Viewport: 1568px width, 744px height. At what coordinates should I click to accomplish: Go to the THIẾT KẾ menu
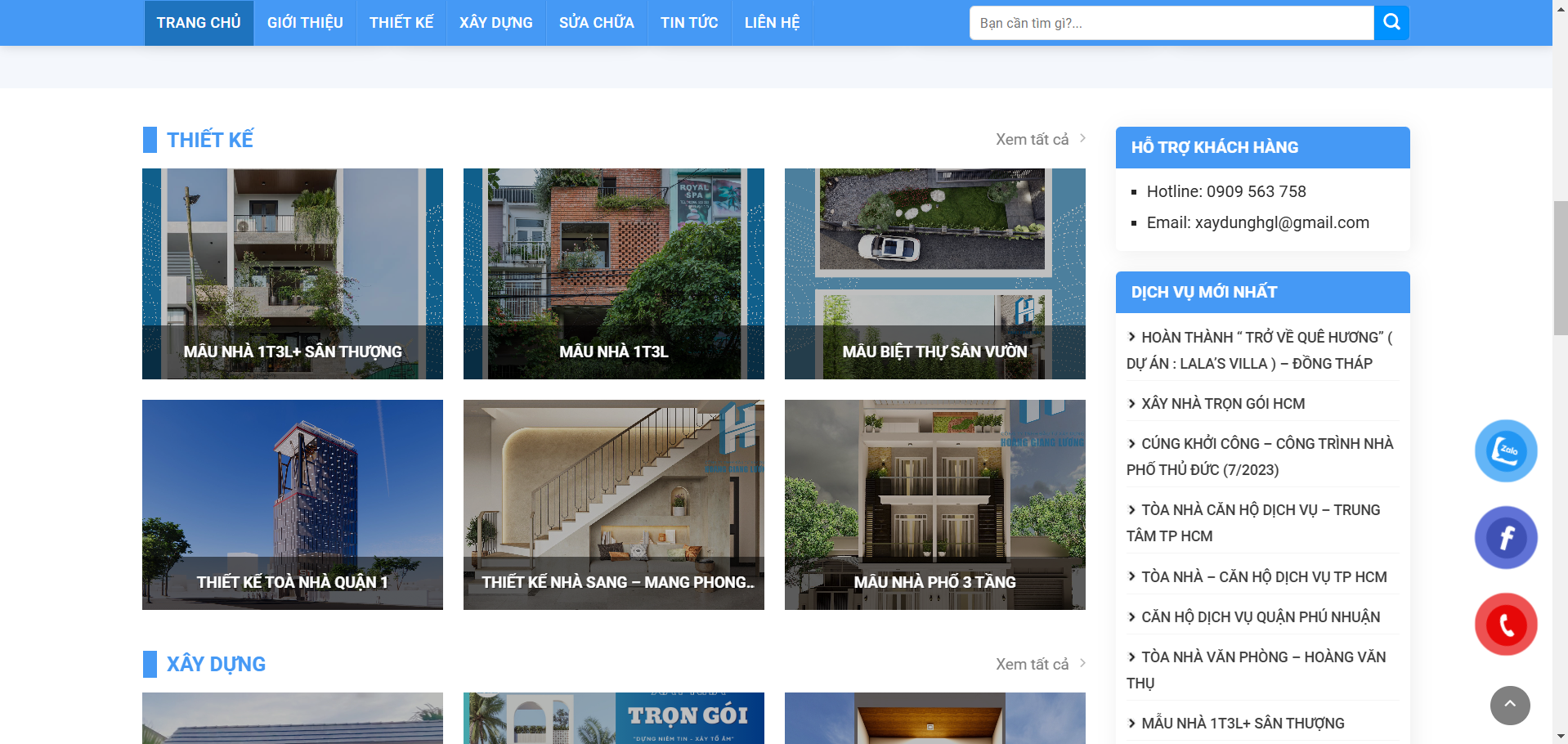pos(401,23)
